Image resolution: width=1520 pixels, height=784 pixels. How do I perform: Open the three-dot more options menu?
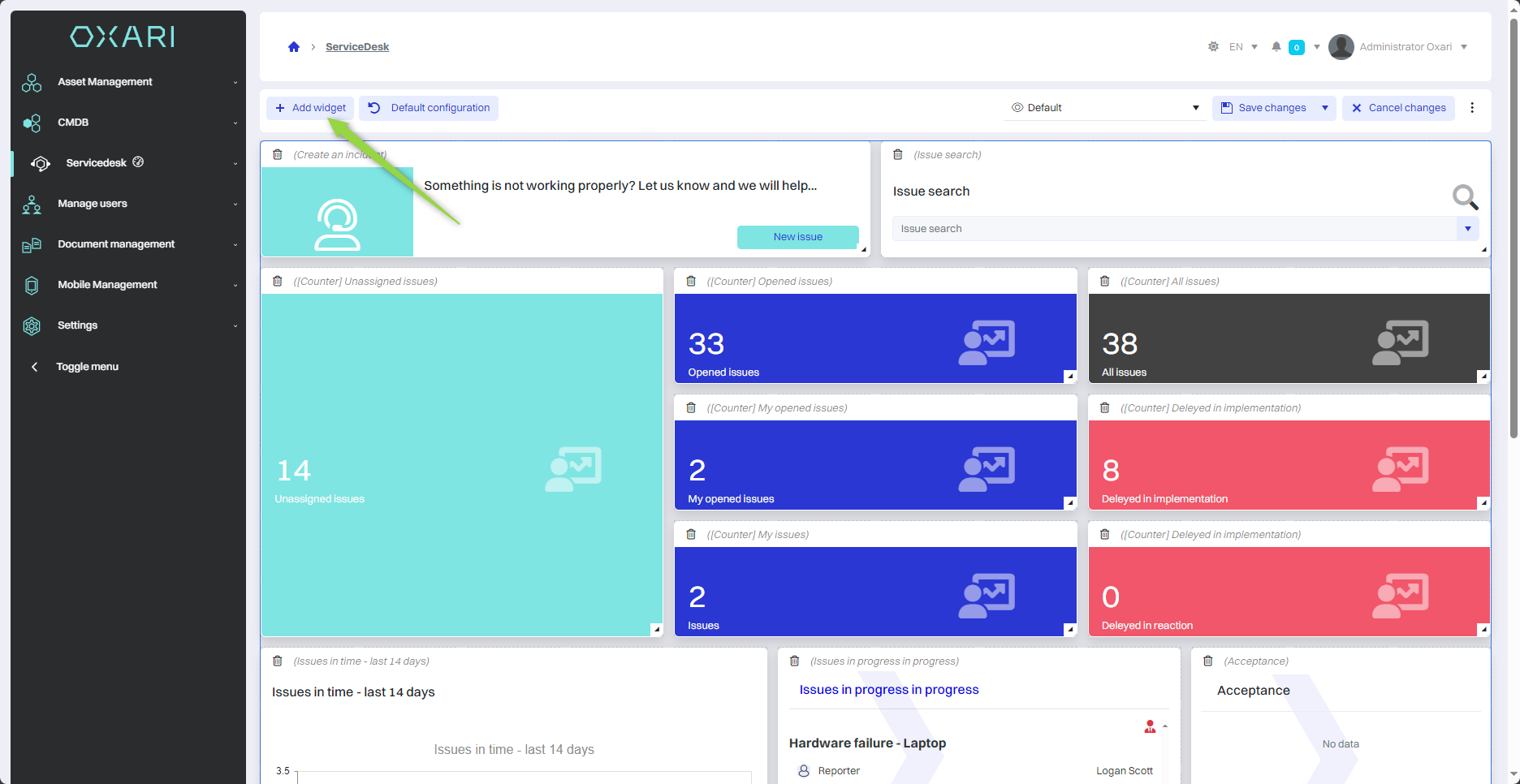1472,108
